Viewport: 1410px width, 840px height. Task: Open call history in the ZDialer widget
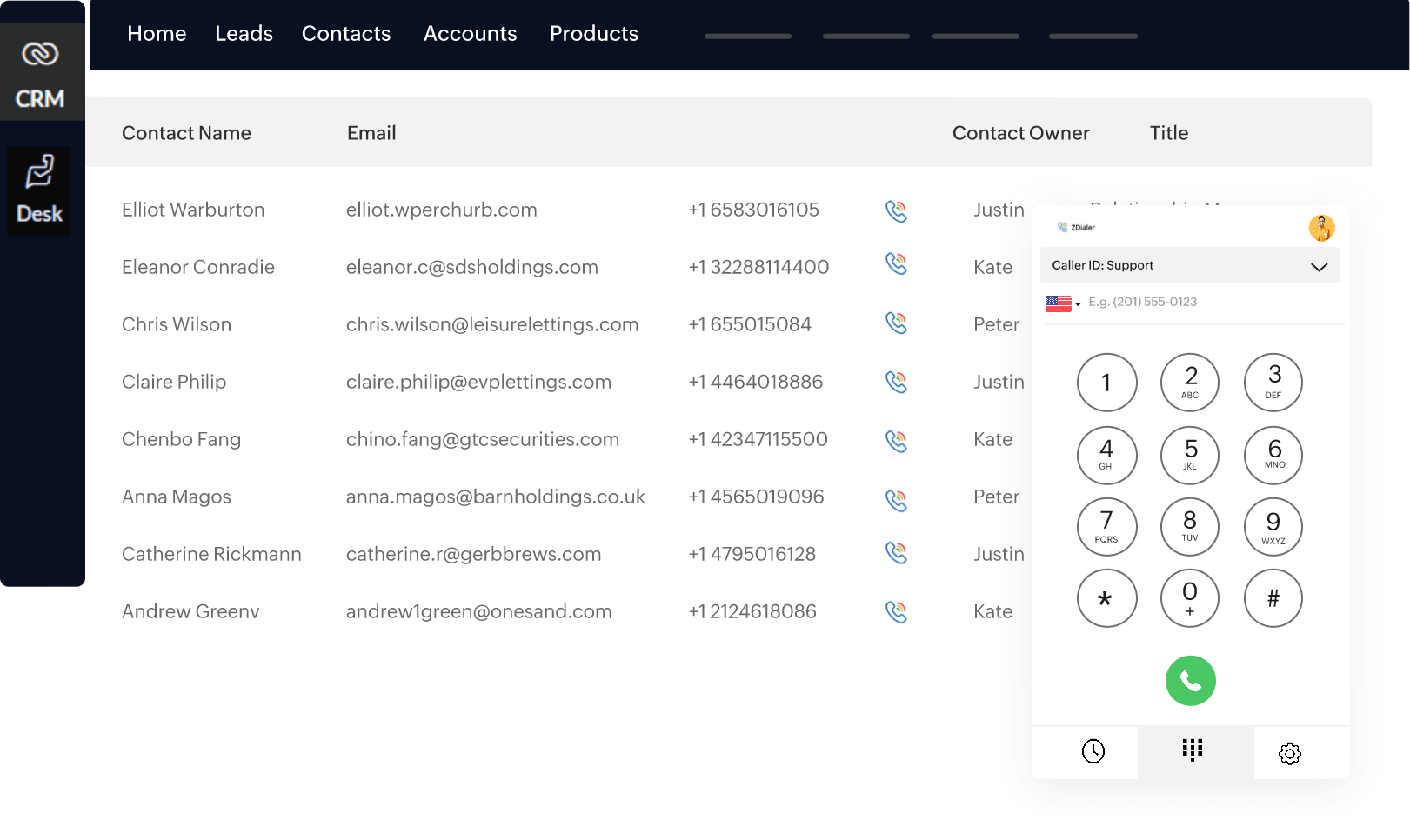(1094, 750)
